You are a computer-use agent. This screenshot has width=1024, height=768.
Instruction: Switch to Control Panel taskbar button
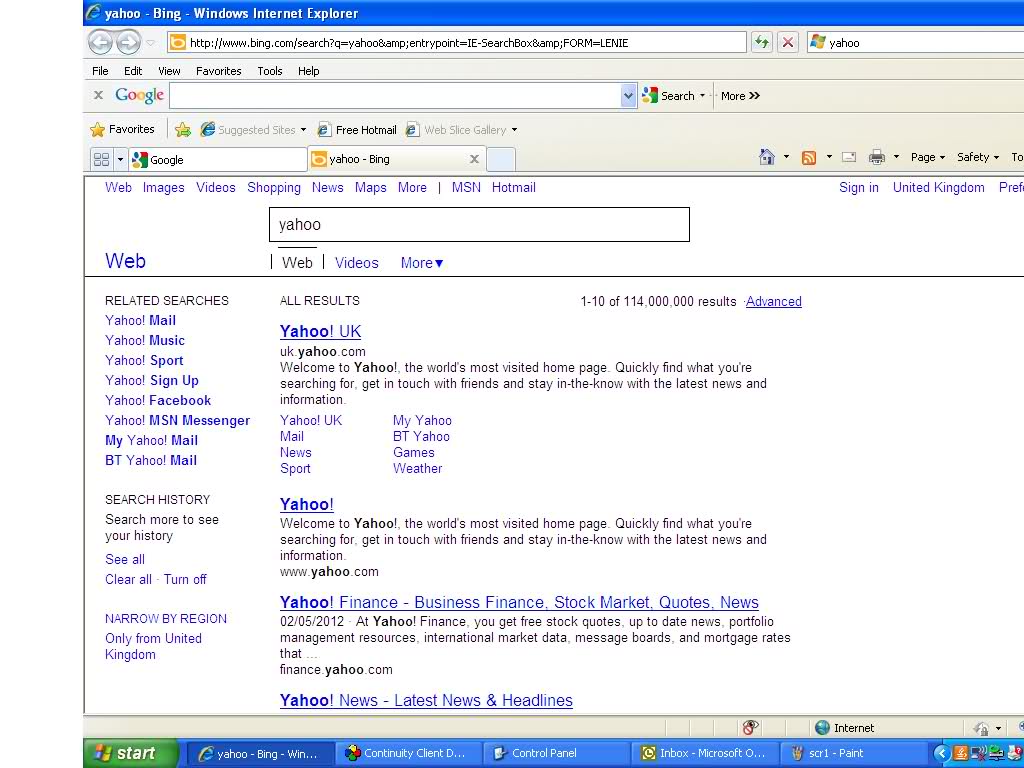pyautogui.click(x=556, y=753)
